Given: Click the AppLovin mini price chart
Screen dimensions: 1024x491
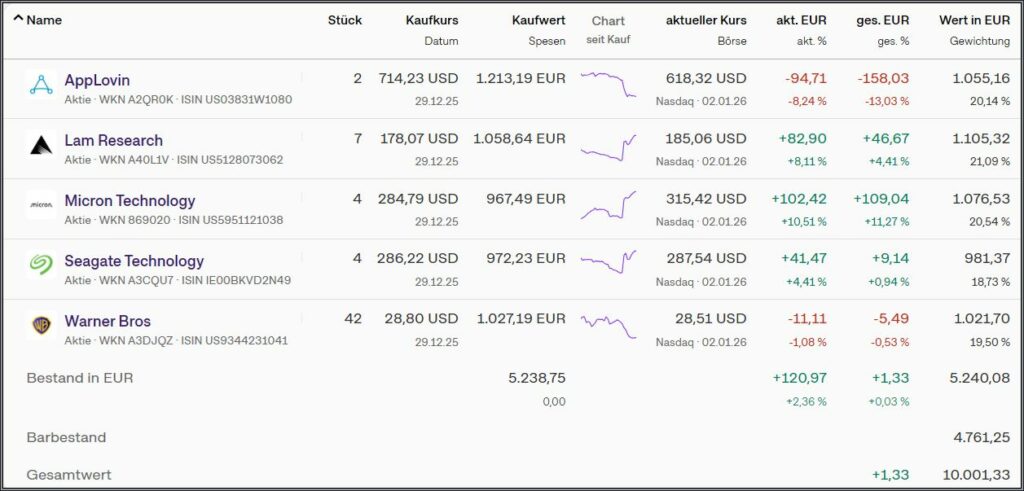Looking at the screenshot, I should [608, 85].
